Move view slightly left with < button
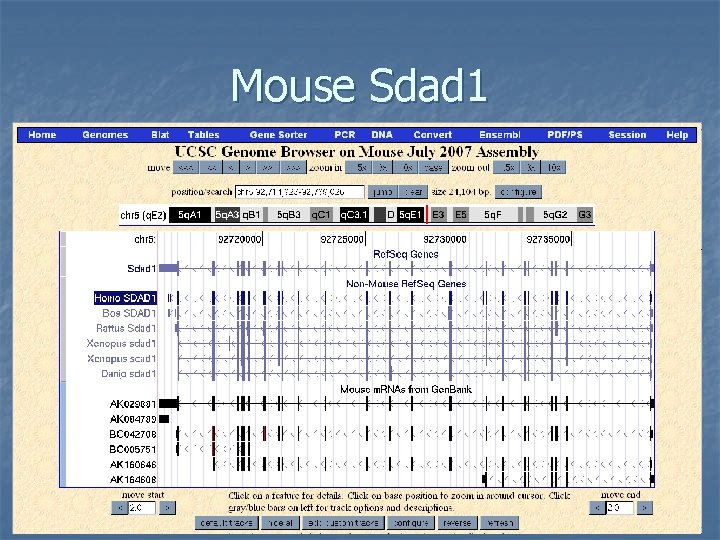Image resolution: width=720 pixels, height=540 pixels. pyautogui.click(x=231, y=168)
